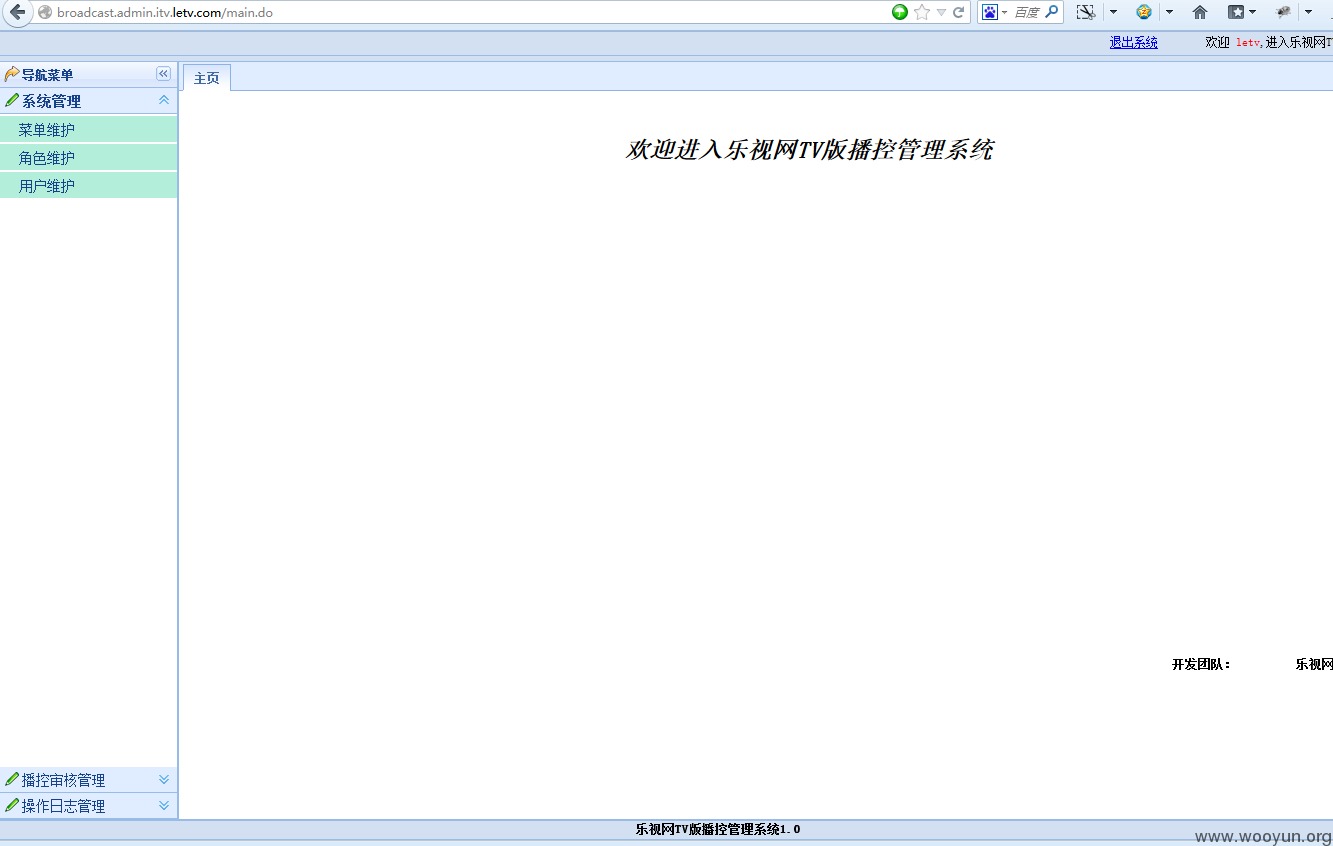This screenshot has width=1333, height=846.
Task: Click the address bar URL text
Action: pyautogui.click(x=165, y=13)
